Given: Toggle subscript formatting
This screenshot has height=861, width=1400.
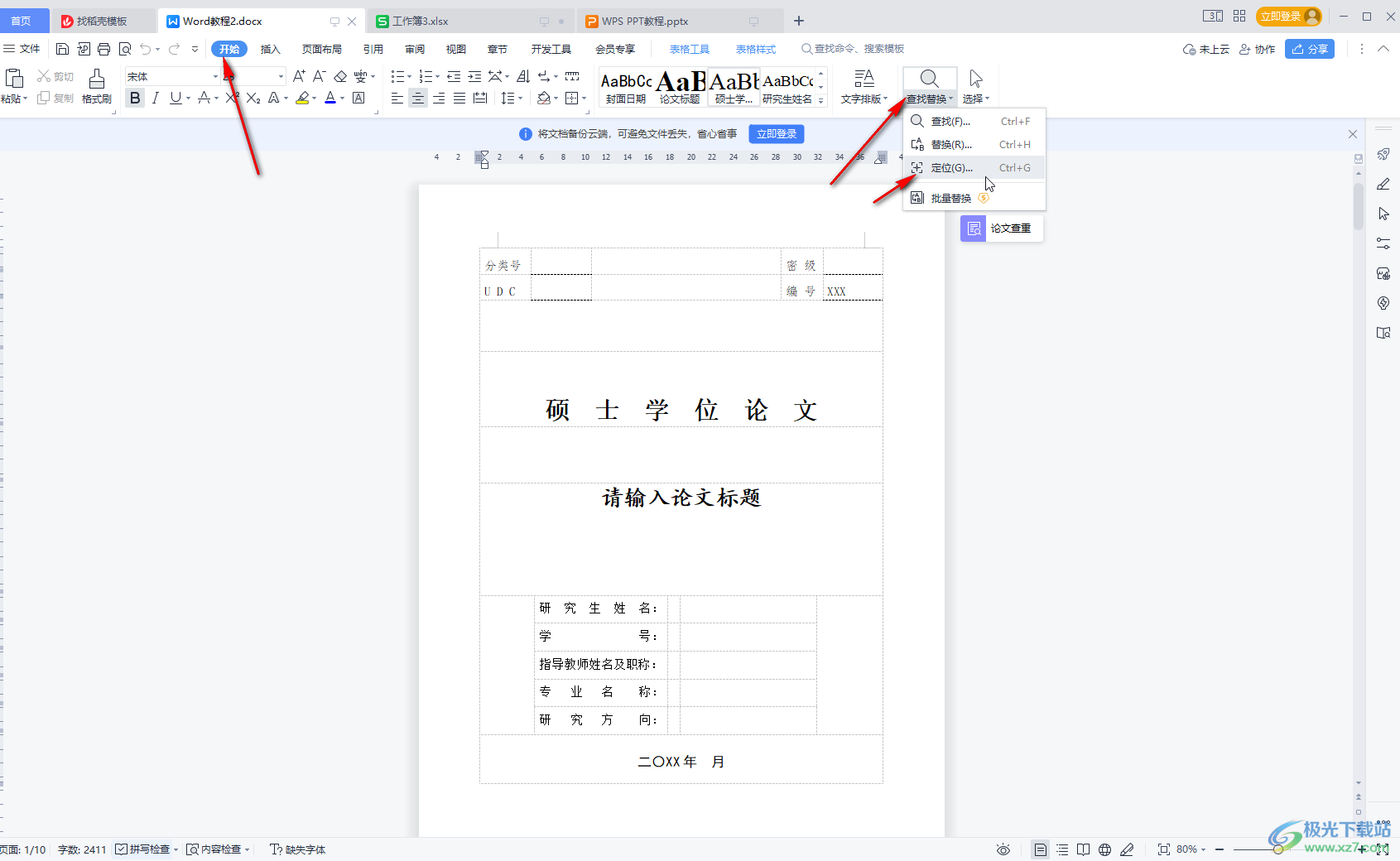Looking at the screenshot, I should point(253,99).
